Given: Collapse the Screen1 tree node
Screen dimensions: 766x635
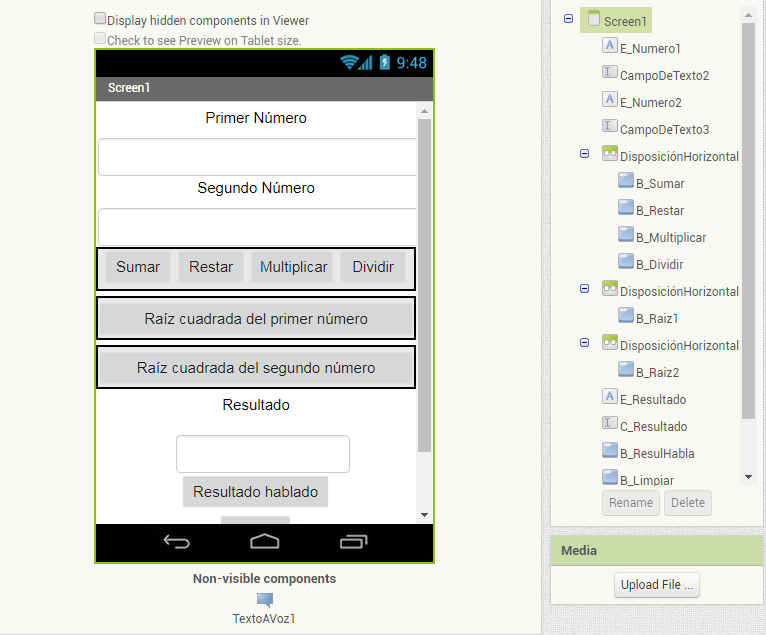Looking at the screenshot, I should click(568, 19).
